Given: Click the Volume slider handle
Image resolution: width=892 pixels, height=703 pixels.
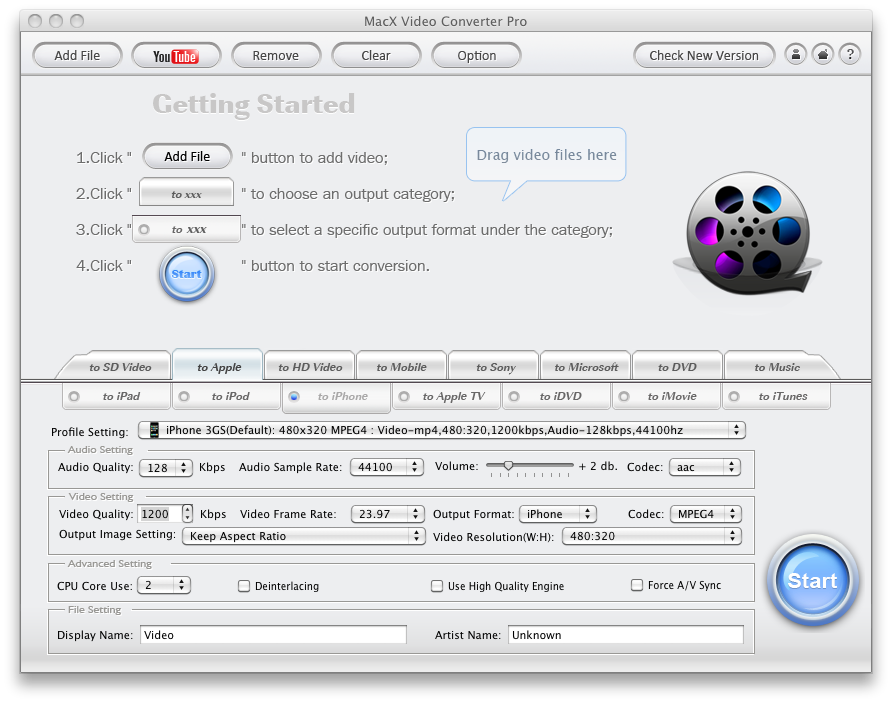Looking at the screenshot, I should (x=508, y=466).
